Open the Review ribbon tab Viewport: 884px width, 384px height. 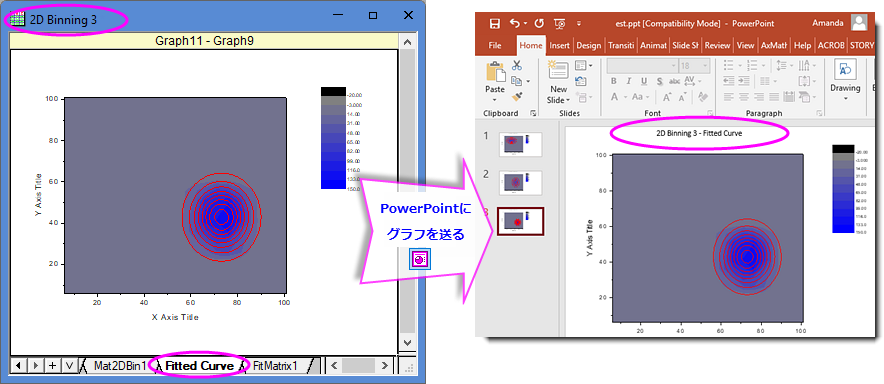click(x=717, y=46)
